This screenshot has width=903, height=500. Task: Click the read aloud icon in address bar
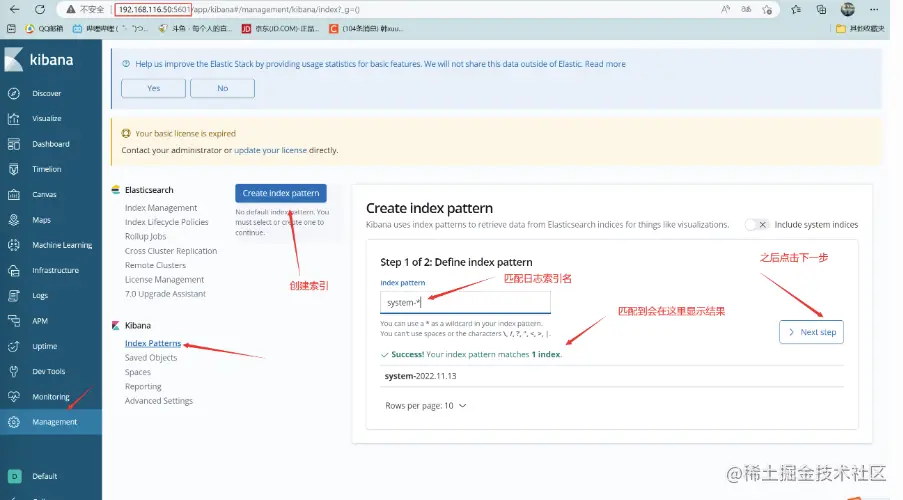[x=726, y=9]
